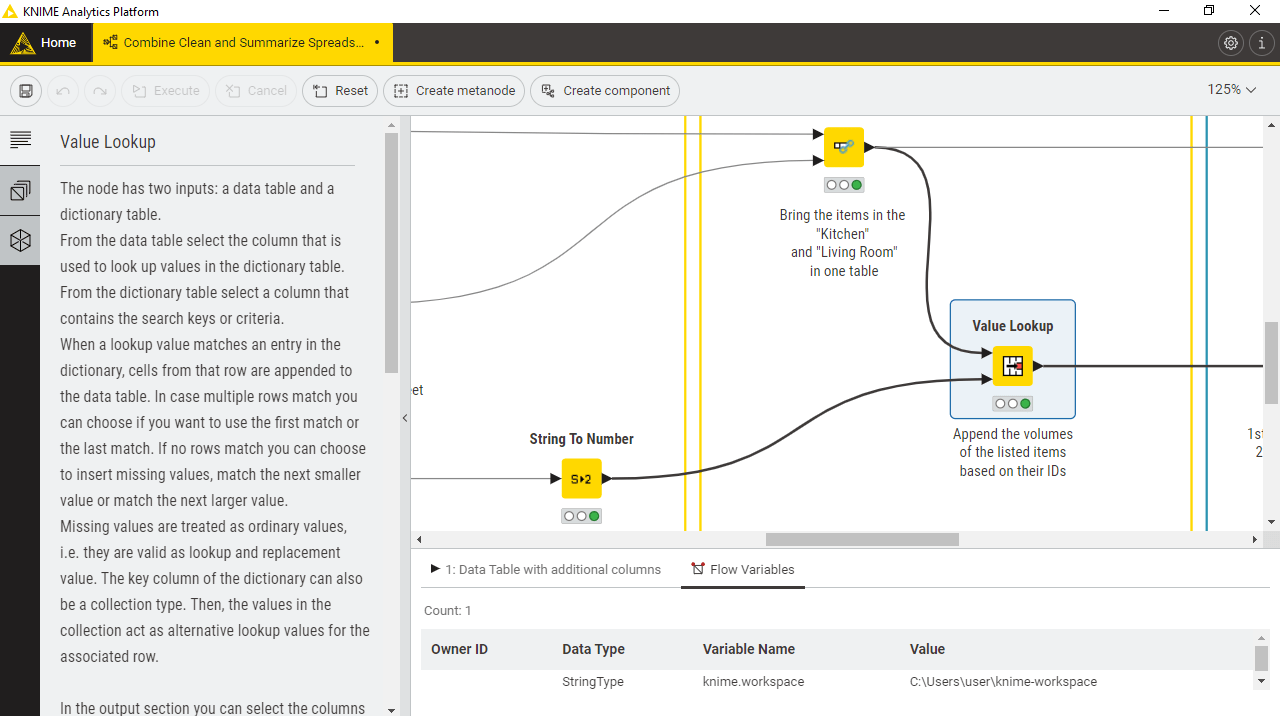Open the Node repository icon in sidebar

[x=20, y=190]
